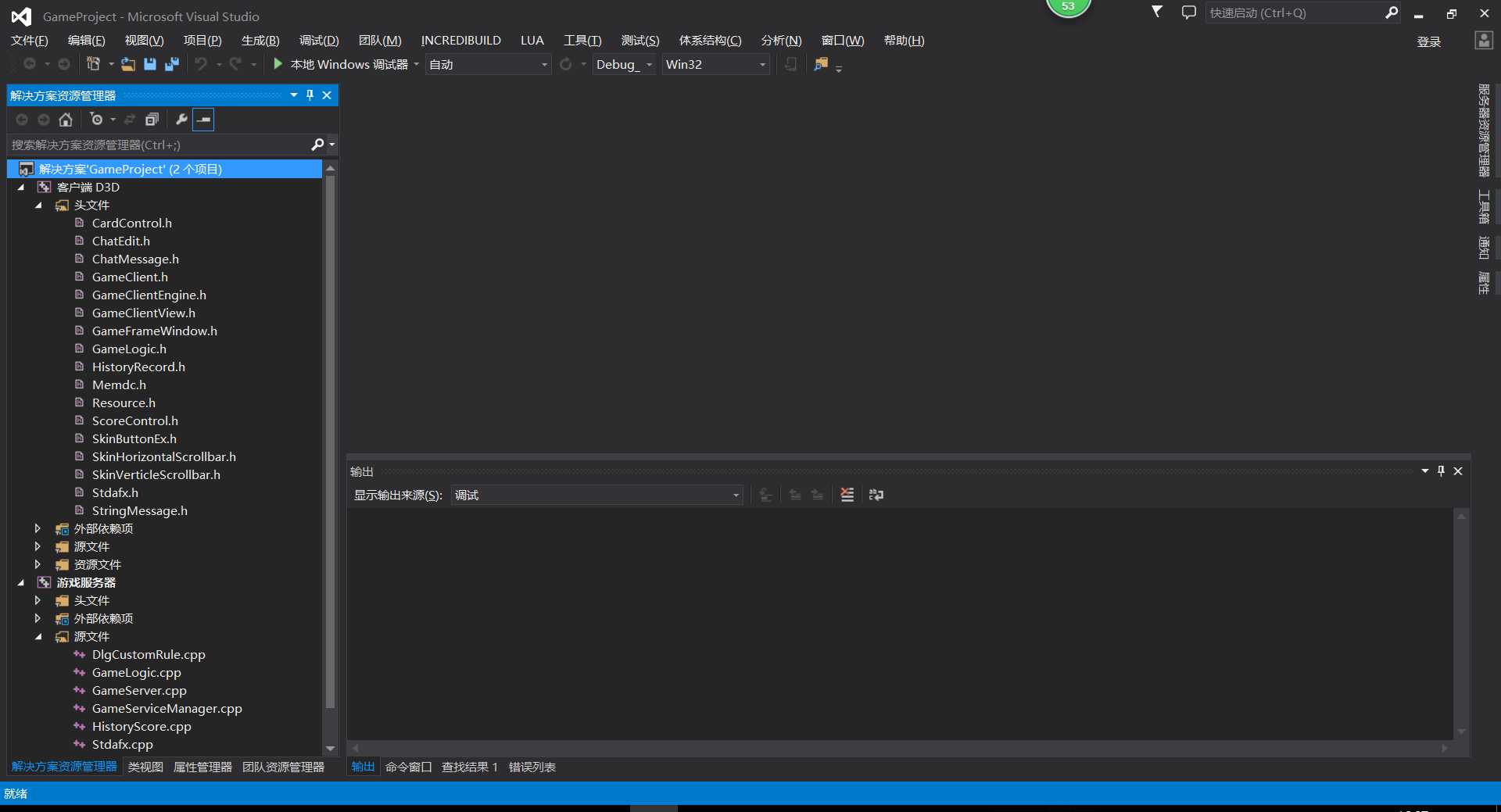The height and width of the screenshot is (812, 1501).
Task: Click the Solution Explorer Home icon
Action: pos(66,120)
